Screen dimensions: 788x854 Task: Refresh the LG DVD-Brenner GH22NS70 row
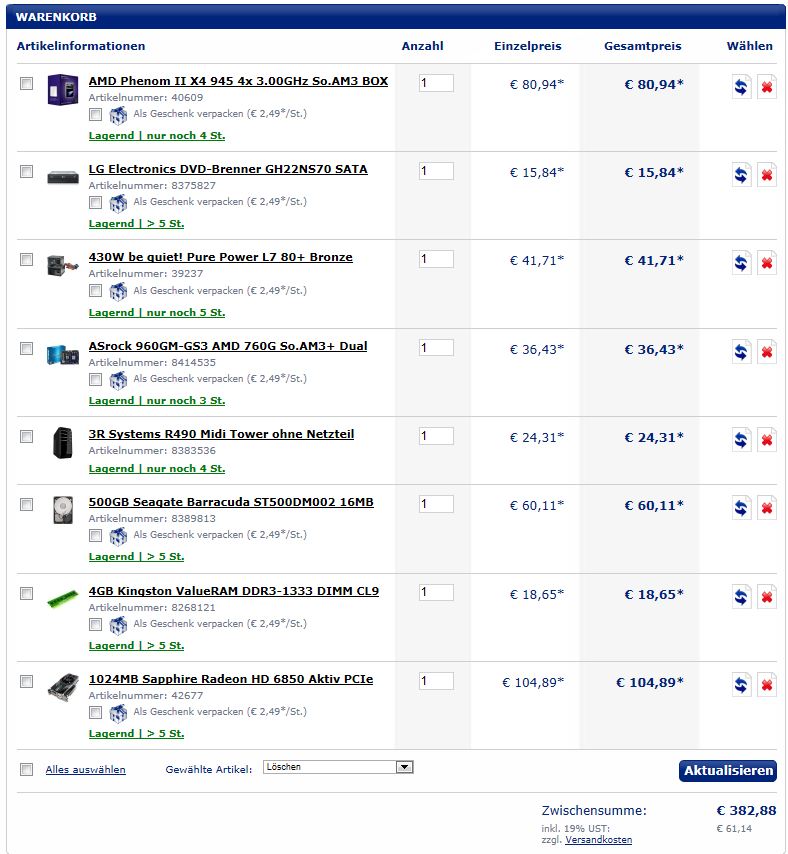pyautogui.click(x=741, y=175)
